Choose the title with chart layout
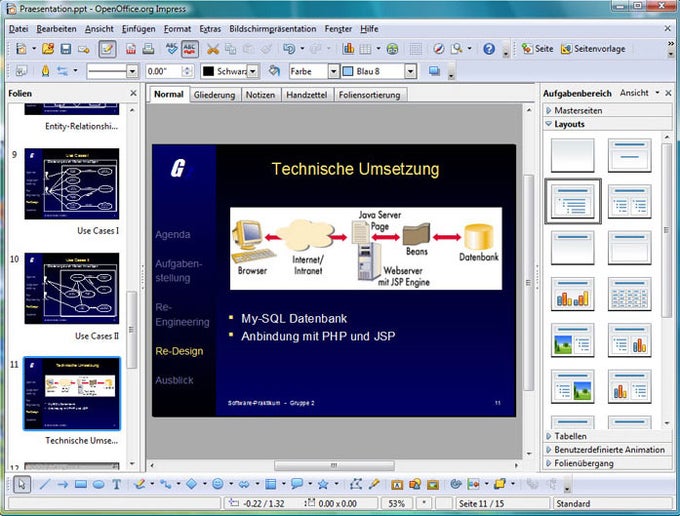 pyautogui.click(x=572, y=294)
